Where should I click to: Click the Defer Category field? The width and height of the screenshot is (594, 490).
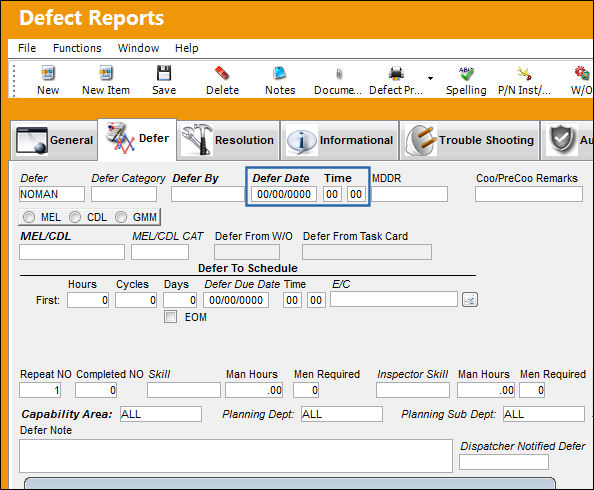pos(124,194)
